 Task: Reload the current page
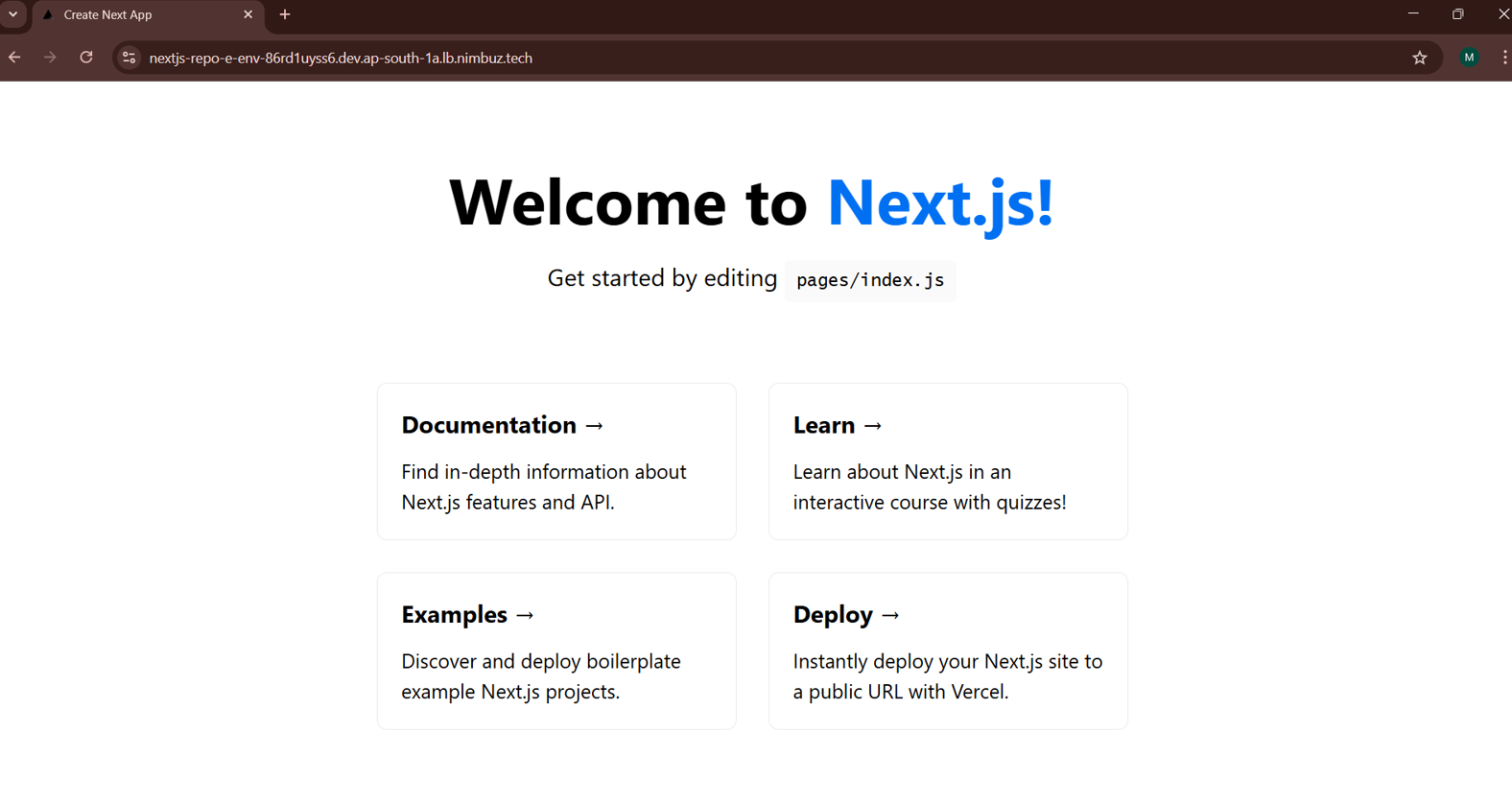(86, 58)
